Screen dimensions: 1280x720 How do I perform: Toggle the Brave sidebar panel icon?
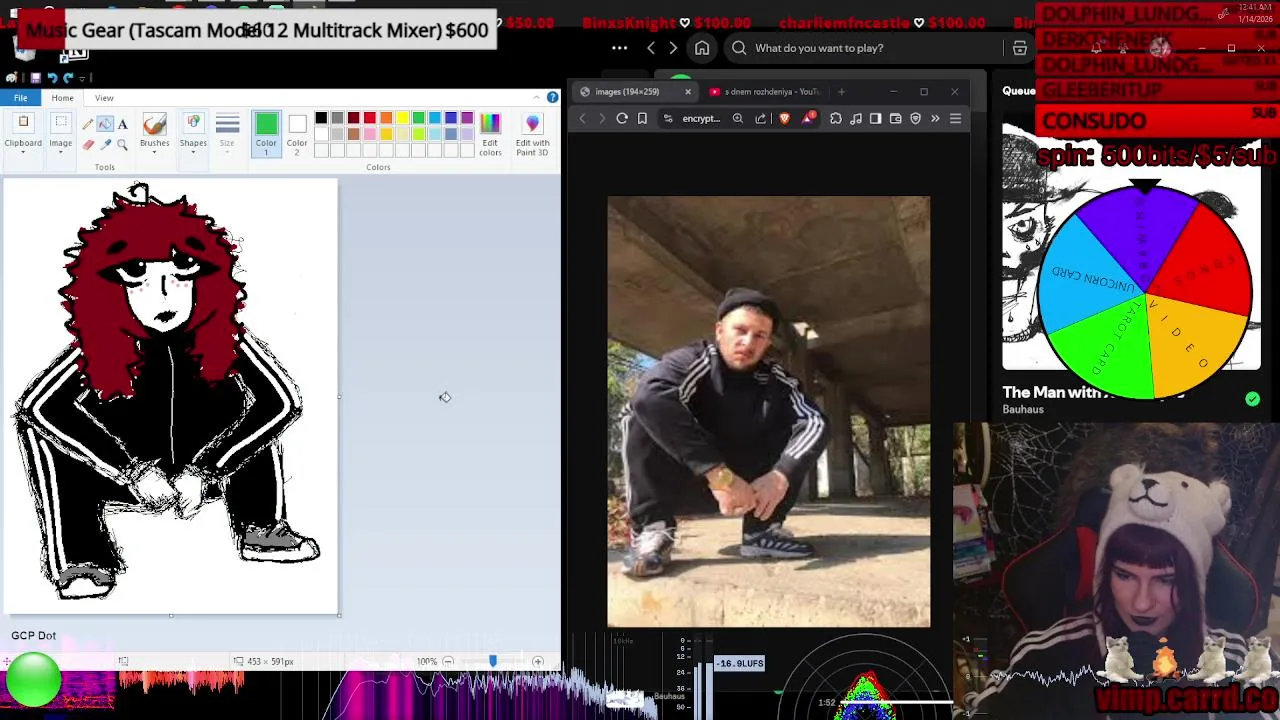click(x=876, y=118)
